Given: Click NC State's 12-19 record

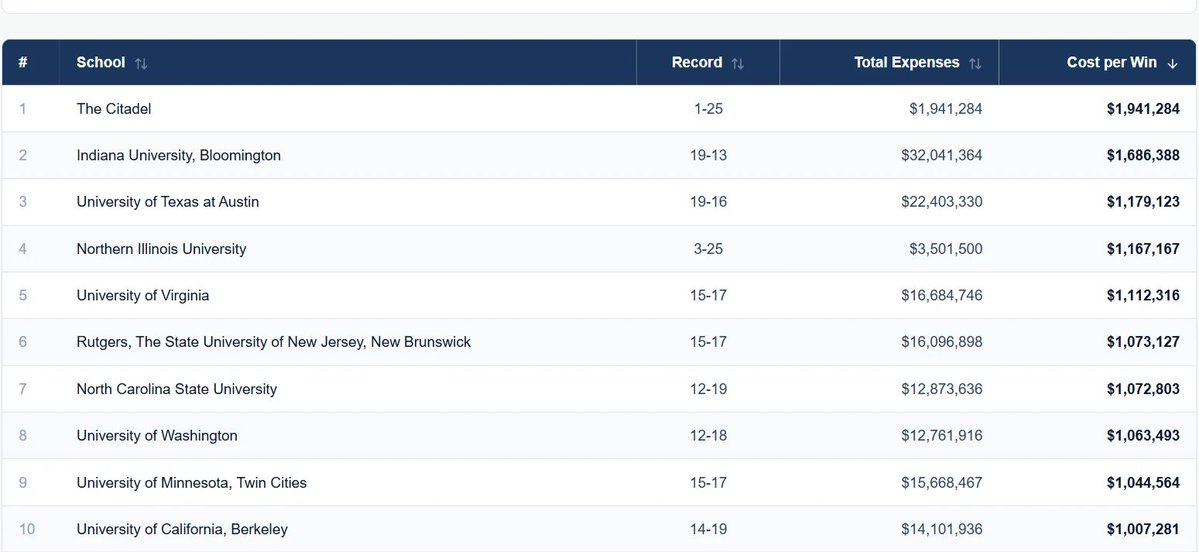Looking at the screenshot, I should pos(708,388).
